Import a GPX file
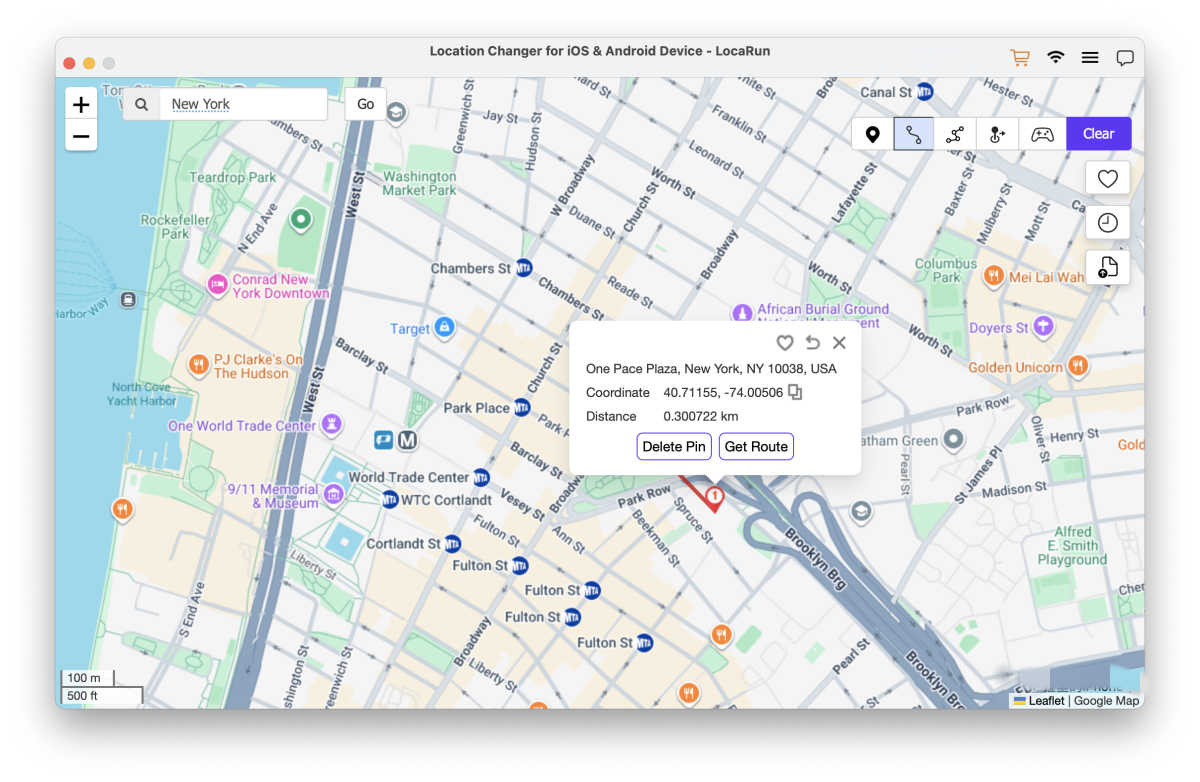Screen dimensions: 1200x782 point(1107,267)
